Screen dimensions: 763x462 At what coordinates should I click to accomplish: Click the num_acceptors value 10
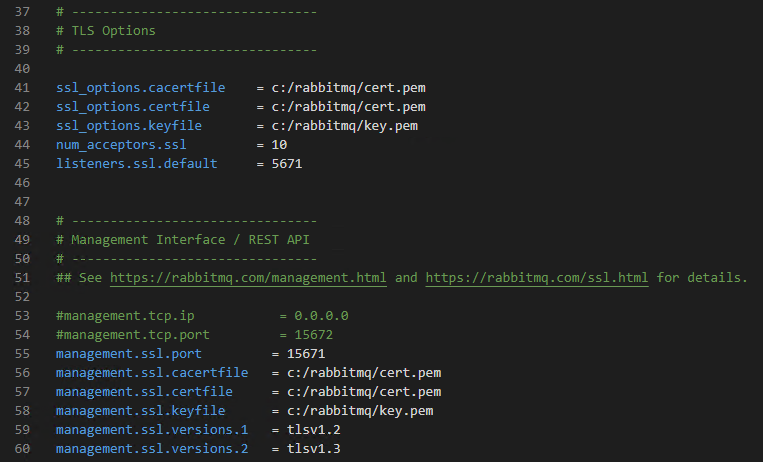pos(279,144)
